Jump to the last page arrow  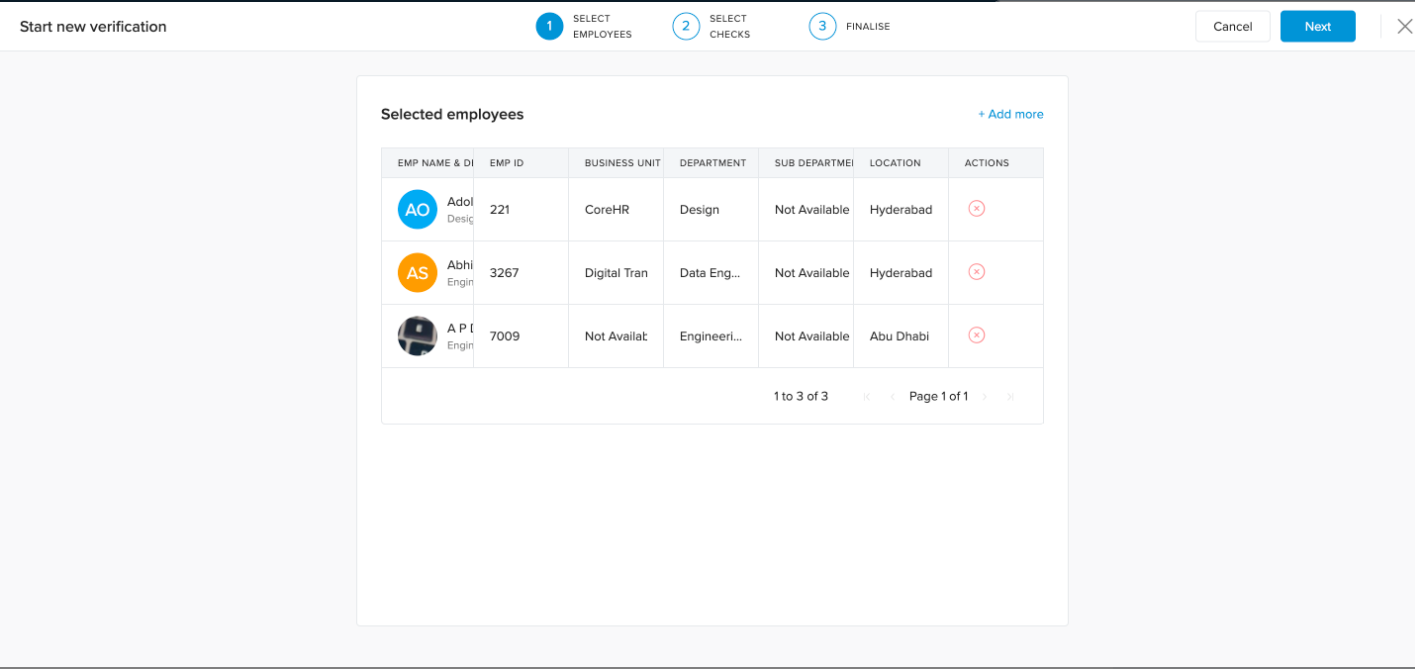tap(1010, 397)
